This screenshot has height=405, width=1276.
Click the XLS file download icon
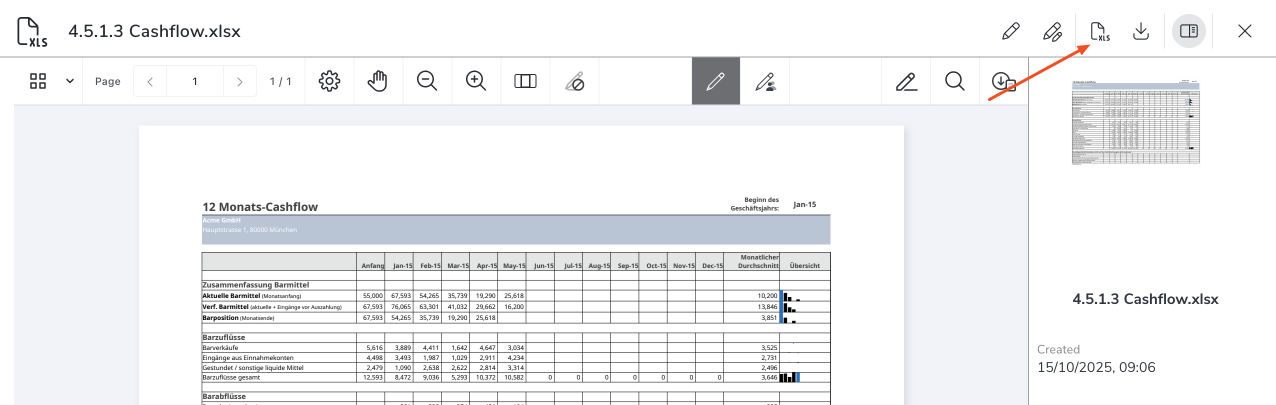point(1099,31)
